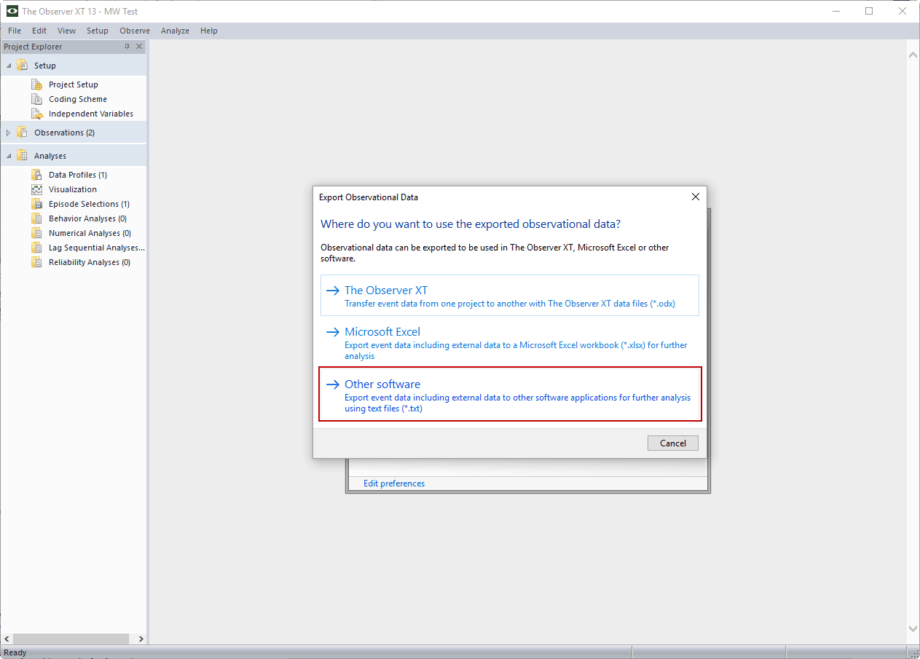The image size is (920, 659).
Task: Open the Analyze menu
Action: 175,31
